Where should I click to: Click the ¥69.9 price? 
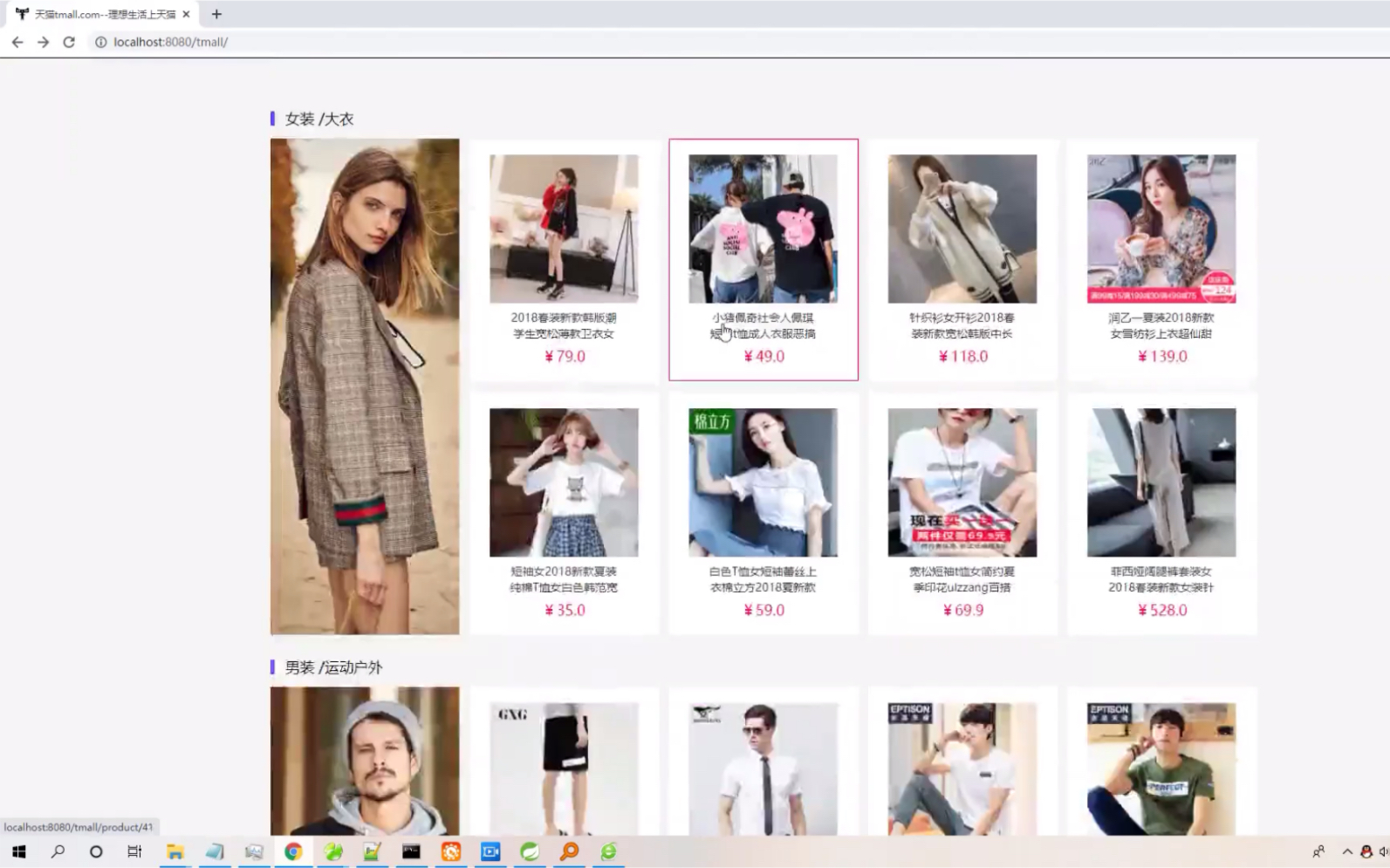point(963,611)
